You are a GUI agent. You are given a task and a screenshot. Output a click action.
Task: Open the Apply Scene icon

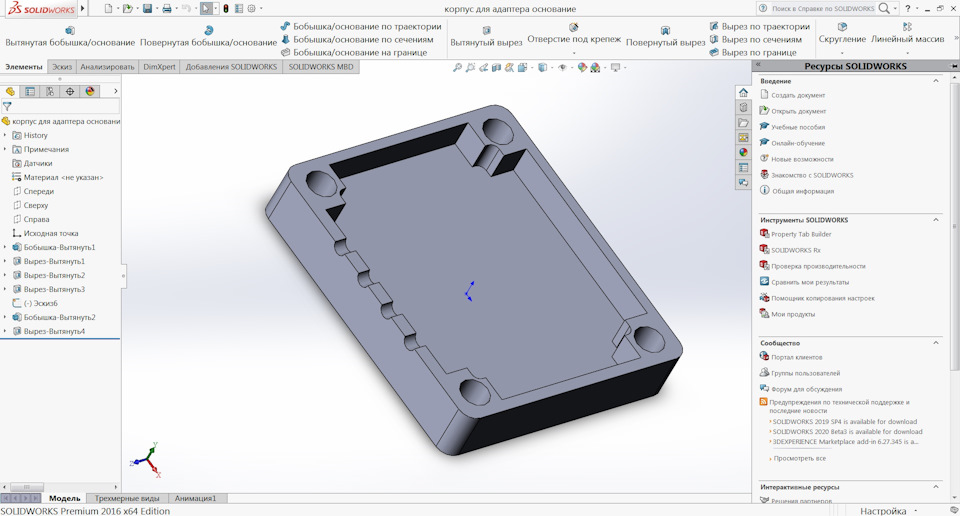(x=595, y=67)
